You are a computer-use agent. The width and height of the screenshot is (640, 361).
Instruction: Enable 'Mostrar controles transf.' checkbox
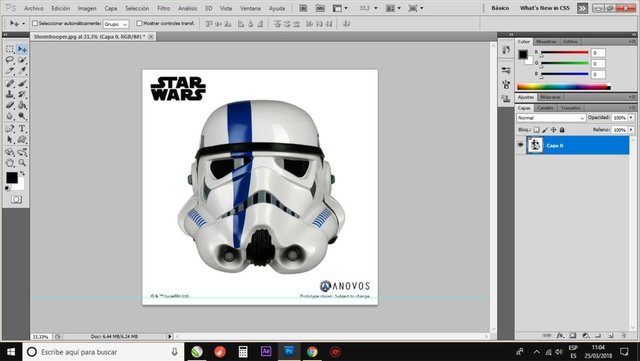click(x=139, y=23)
